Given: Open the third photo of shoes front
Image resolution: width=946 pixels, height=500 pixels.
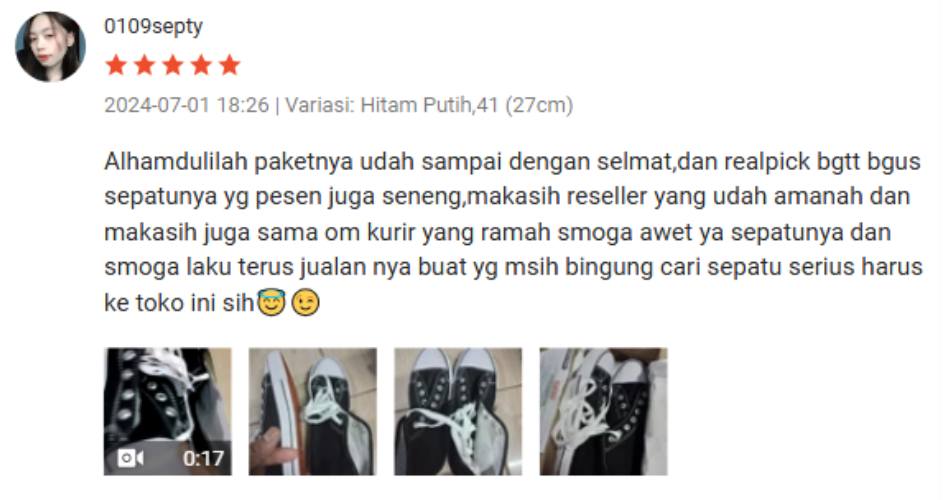Looking at the screenshot, I should click(458, 411).
